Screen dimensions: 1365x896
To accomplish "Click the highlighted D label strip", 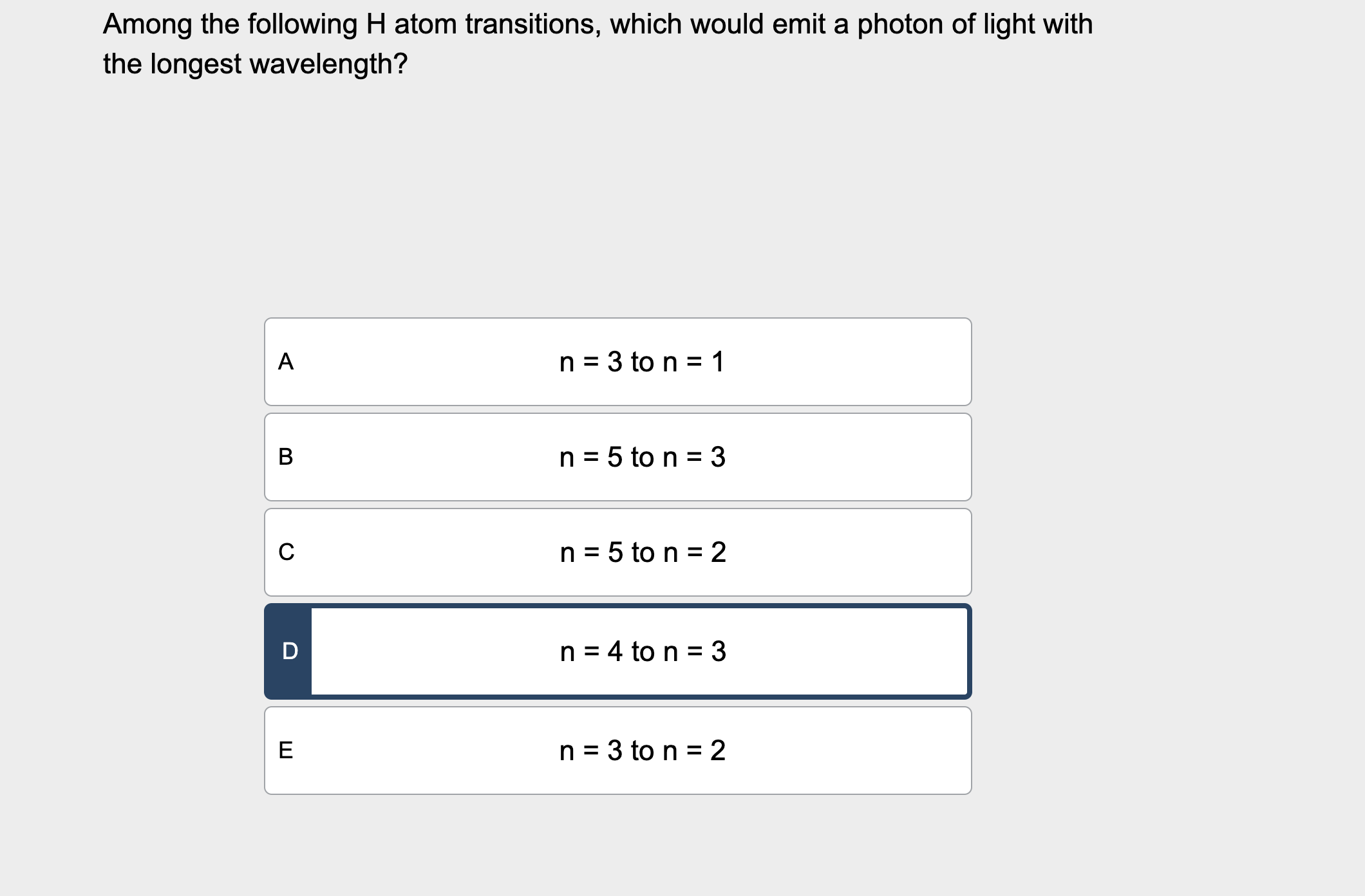I will click(x=288, y=651).
